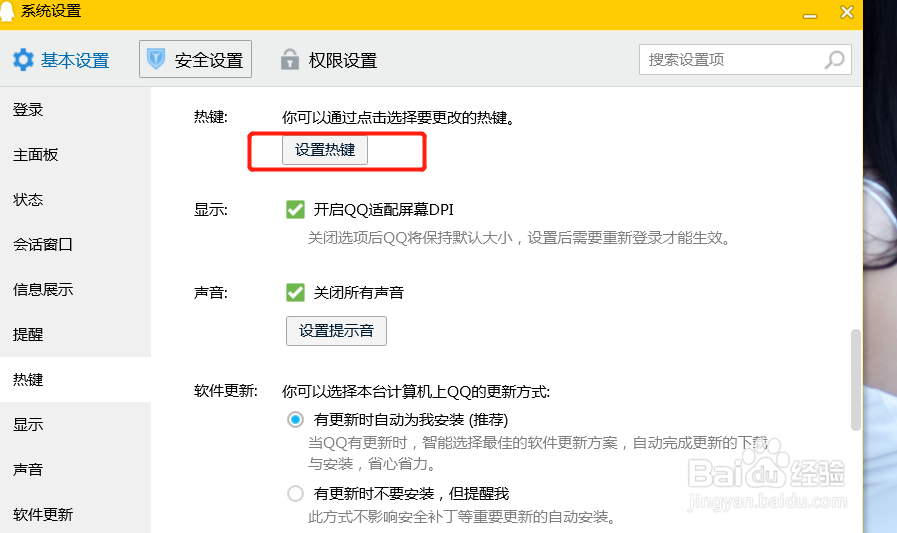This screenshot has width=897, height=533.
Task: Select 会话窗口 in the sidebar
Action: (76, 245)
